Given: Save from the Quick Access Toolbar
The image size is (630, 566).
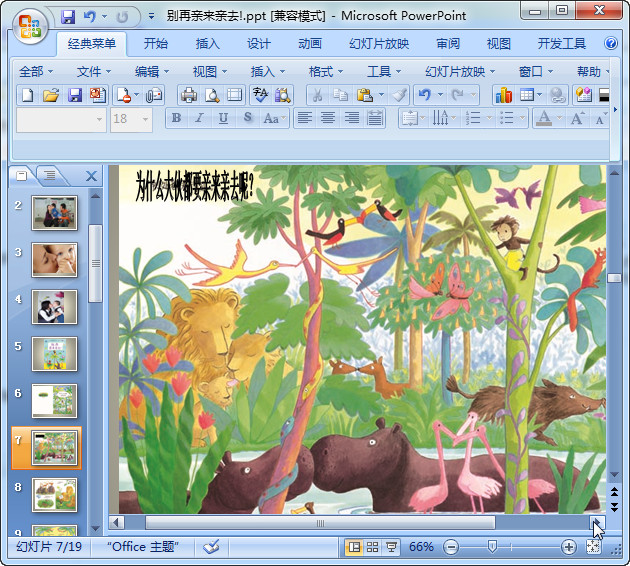Looking at the screenshot, I should pos(68,17).
